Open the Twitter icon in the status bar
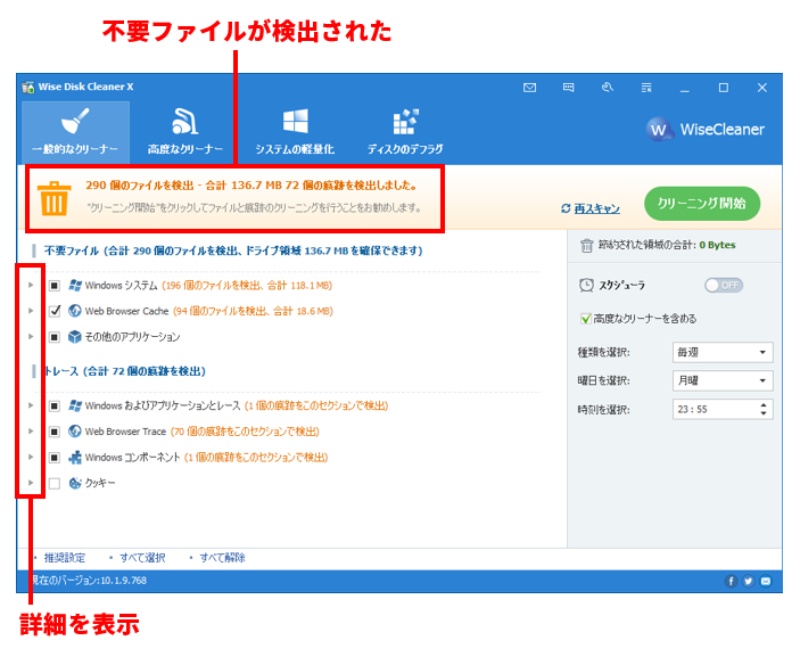 748,581
